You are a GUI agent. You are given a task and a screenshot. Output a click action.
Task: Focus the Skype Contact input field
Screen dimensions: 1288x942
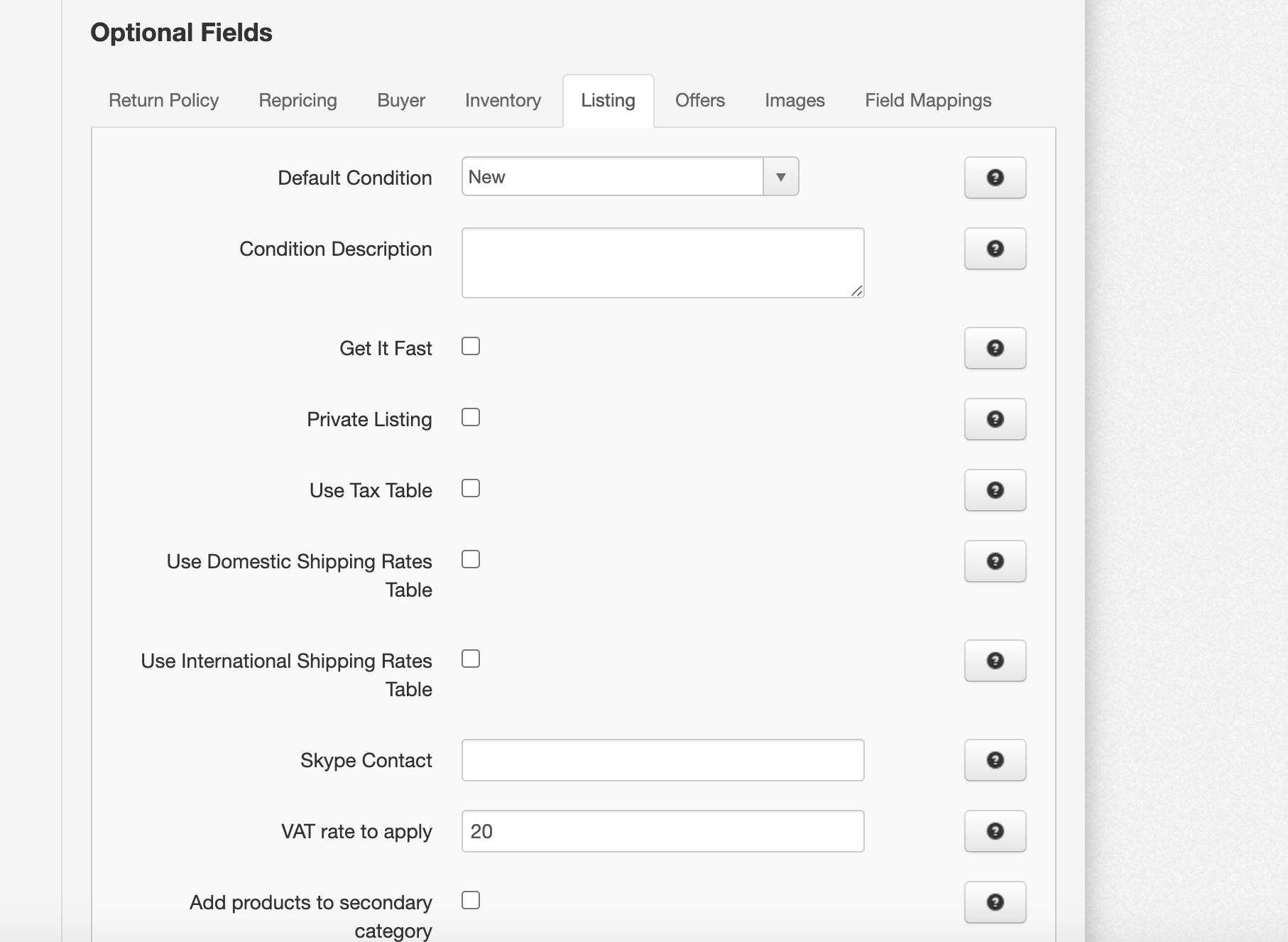[x=662, y=760]
